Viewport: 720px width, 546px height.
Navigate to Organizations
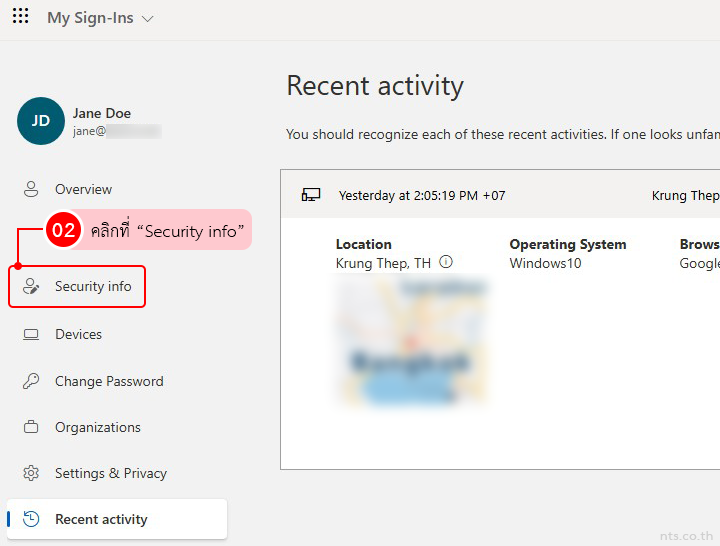[98, 428]
